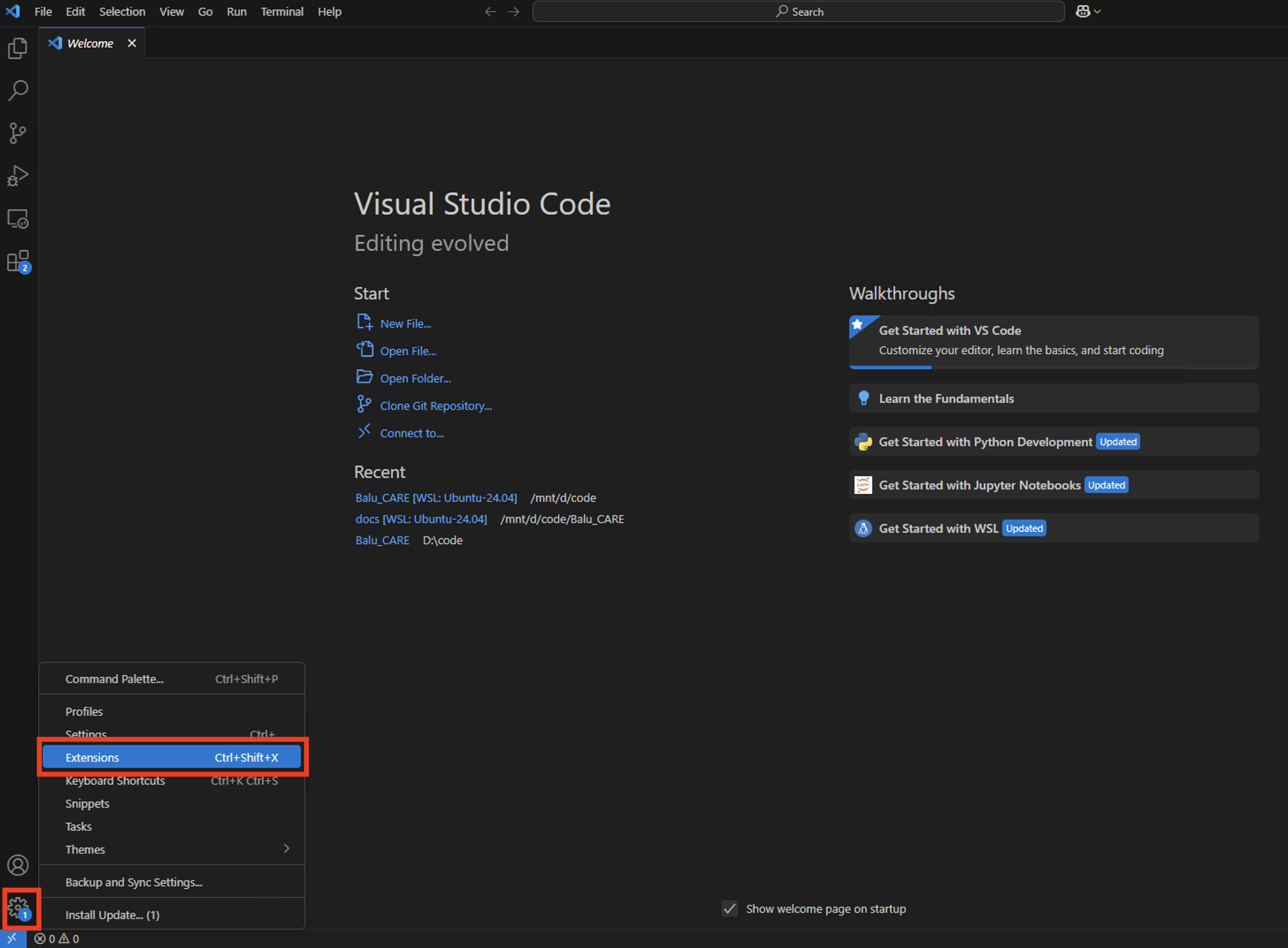Open the Selection menu
Viewport: 1288px width, 948px height.
[122, 11]
